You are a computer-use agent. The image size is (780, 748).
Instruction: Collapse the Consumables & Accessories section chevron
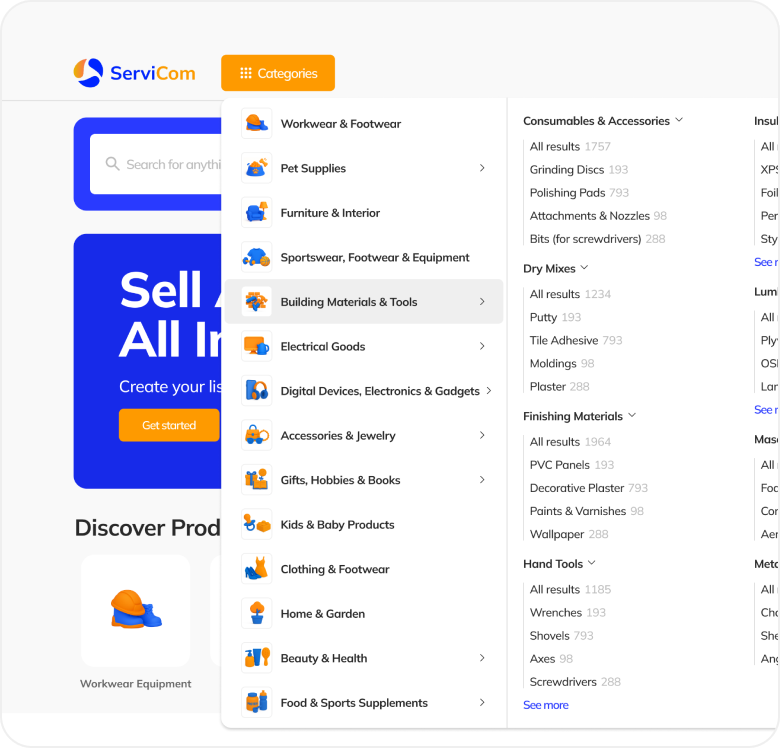coord(680,120)
